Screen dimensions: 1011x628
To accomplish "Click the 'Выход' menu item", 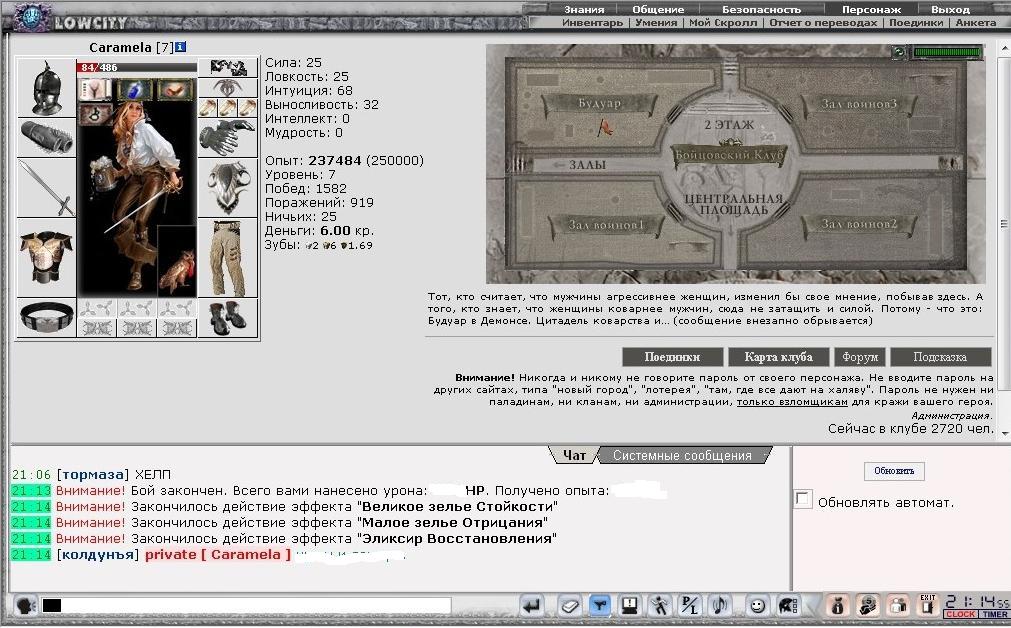I will point(950,9).
